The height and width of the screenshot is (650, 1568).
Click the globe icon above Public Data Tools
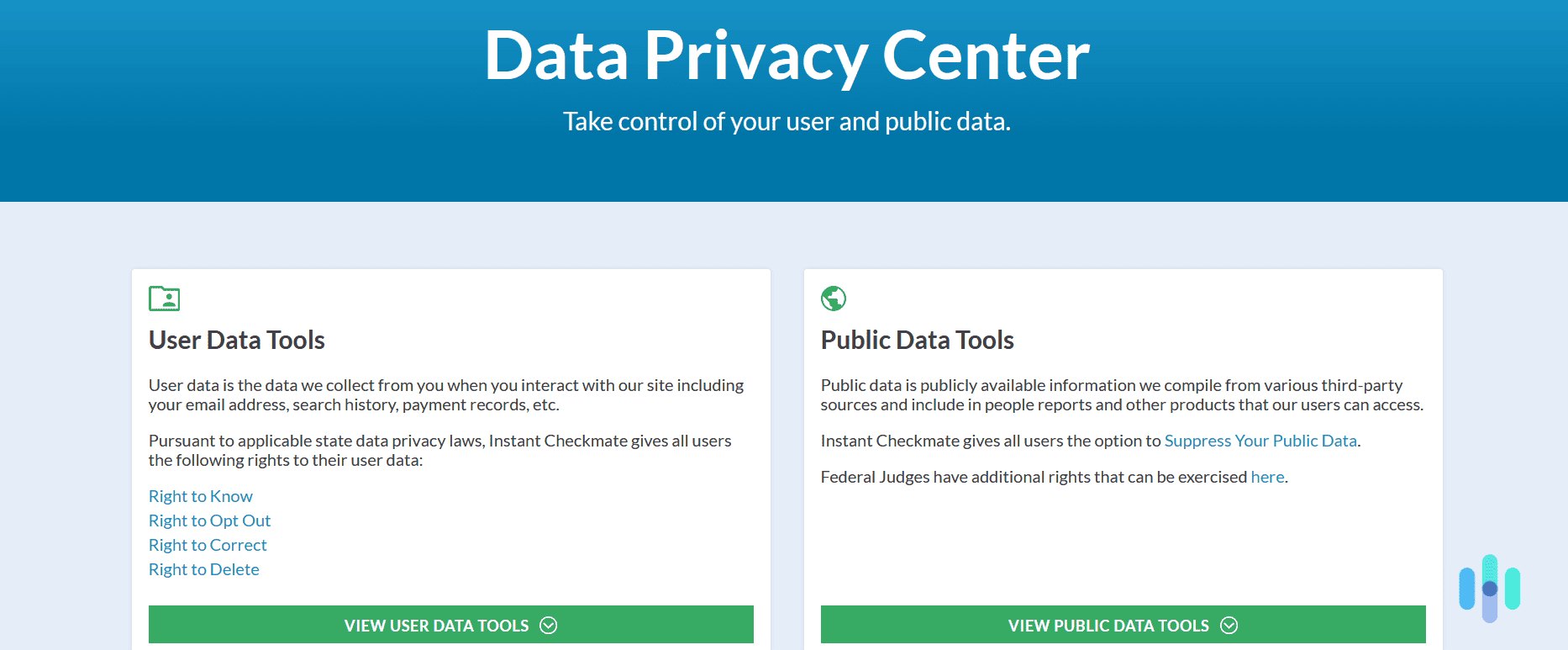pos(833,299)
